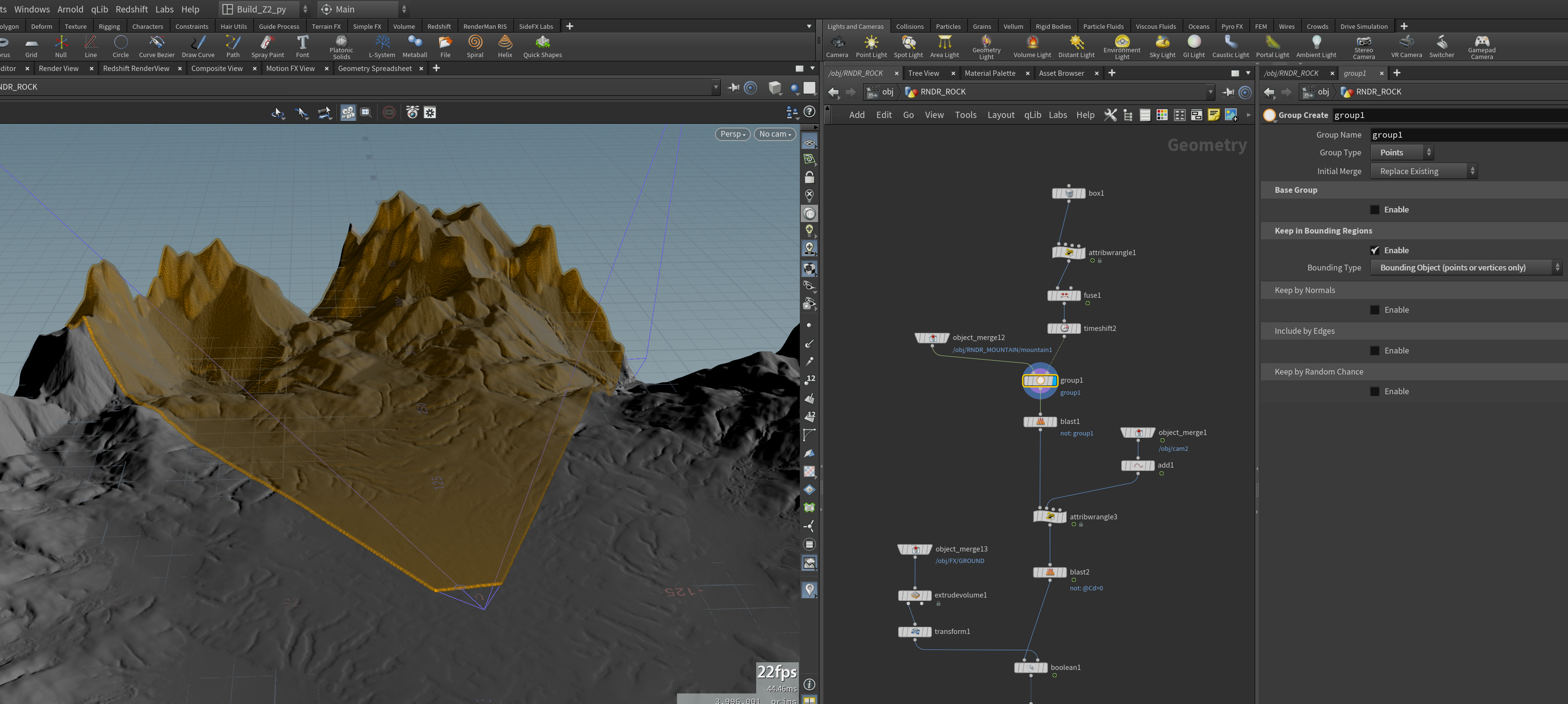Click the Spiral shelf tool icon
Viewport: 1568px width, 704px height.
[475, 46]
